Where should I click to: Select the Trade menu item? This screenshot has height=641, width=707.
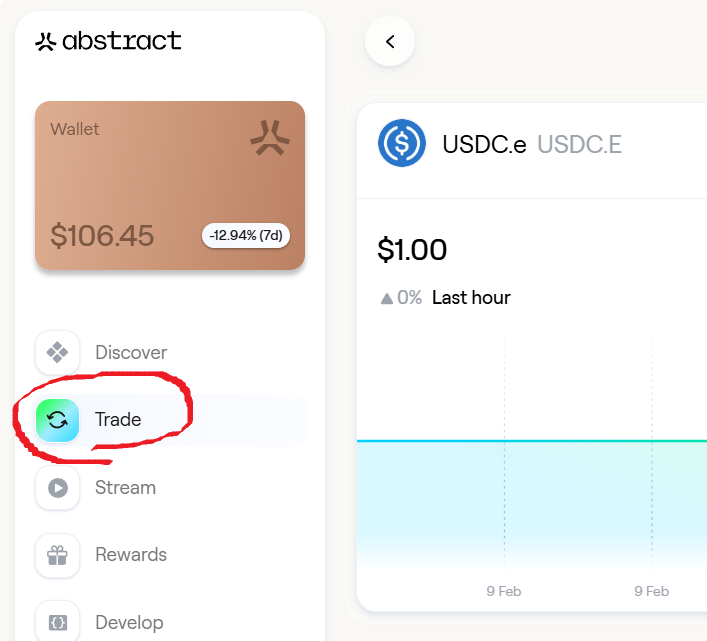(171, 420)
